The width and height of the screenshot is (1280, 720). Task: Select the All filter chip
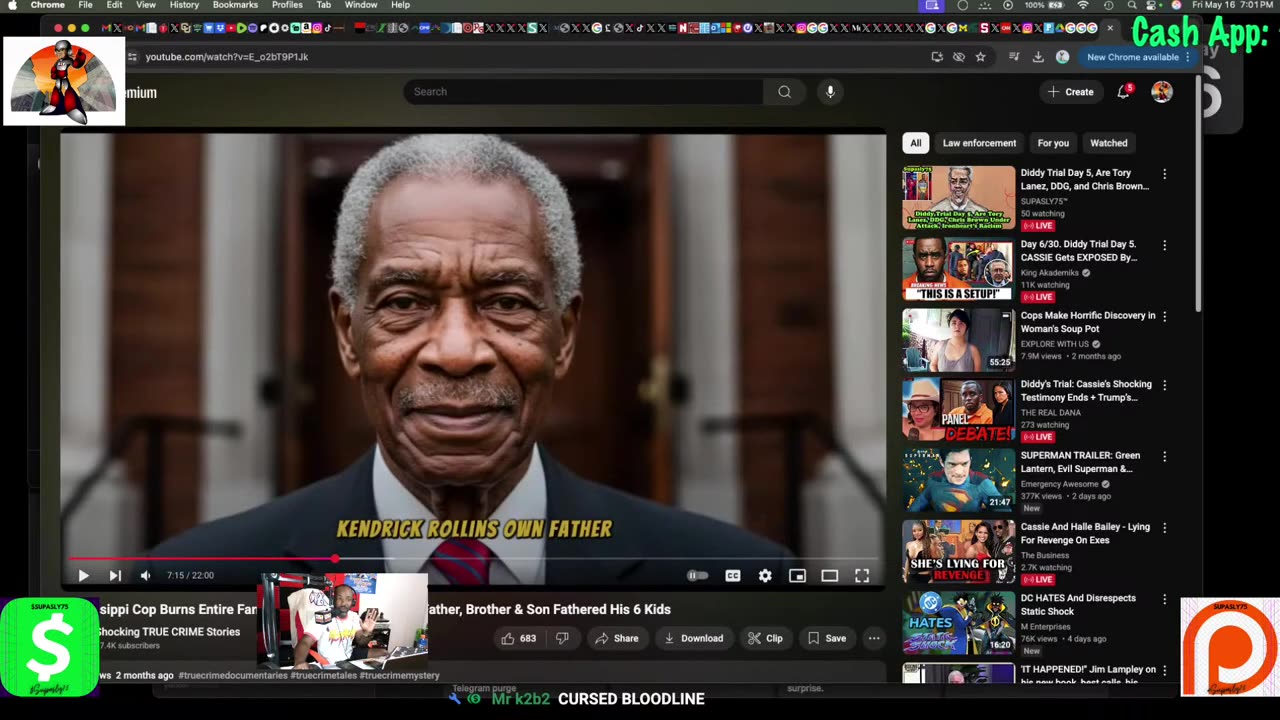pos(916,143)
